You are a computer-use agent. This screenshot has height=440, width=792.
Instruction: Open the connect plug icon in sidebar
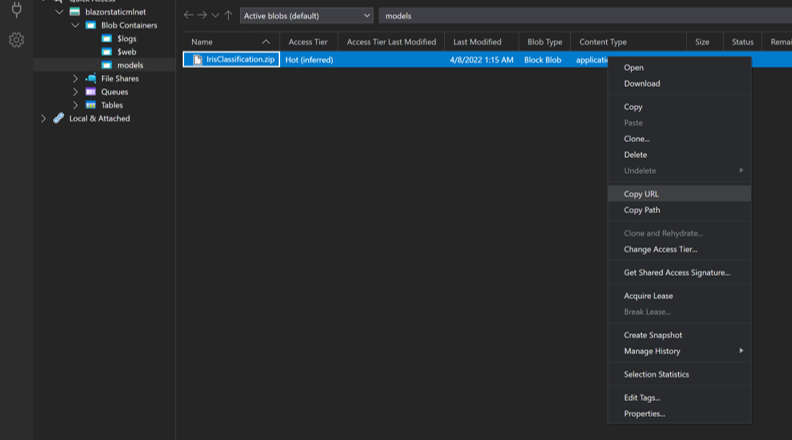coord(16,10)
